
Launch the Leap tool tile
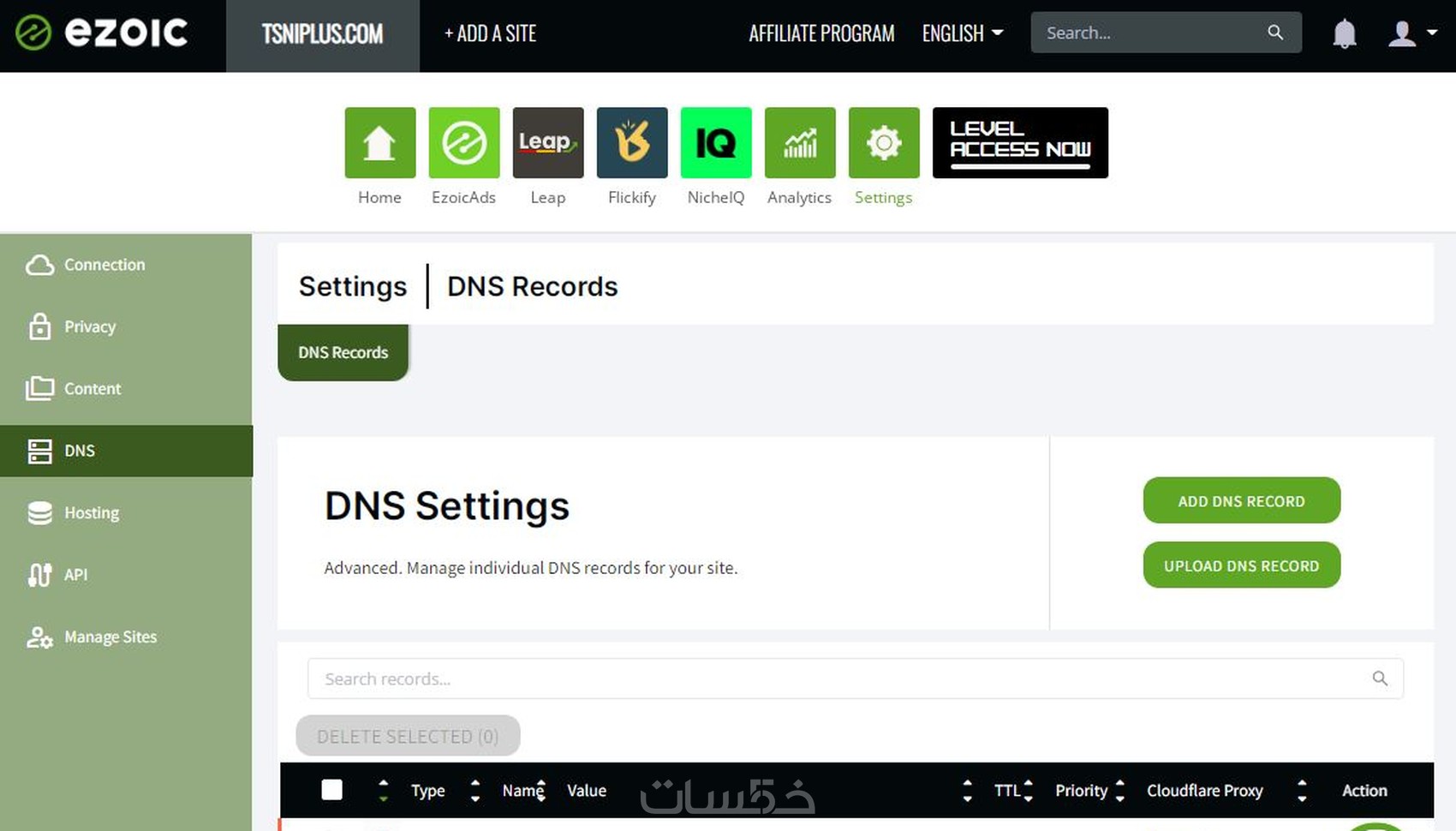(548, 142)
